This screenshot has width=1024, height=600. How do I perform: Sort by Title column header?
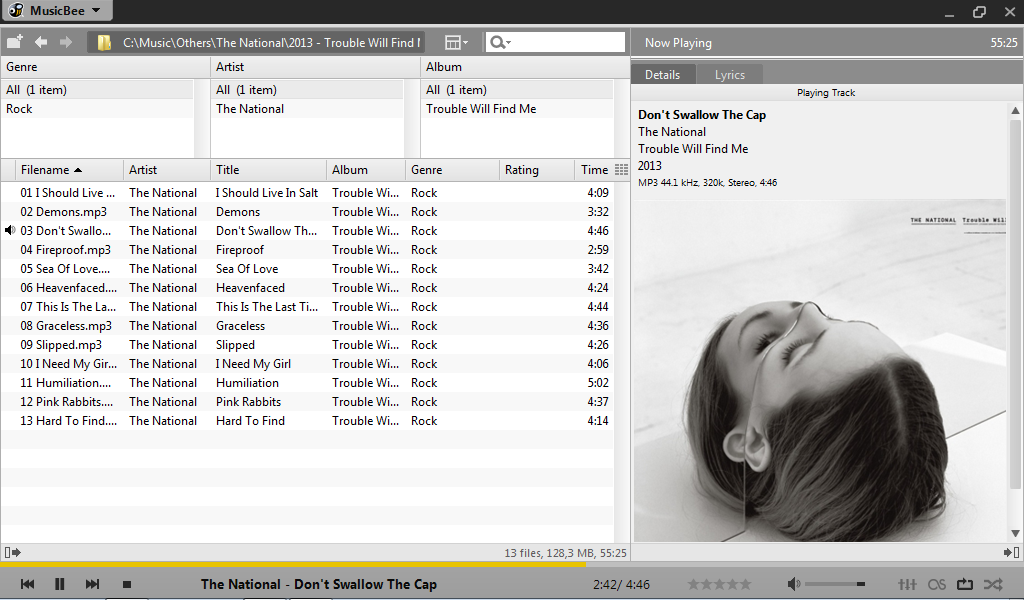(x=268, y=170)
